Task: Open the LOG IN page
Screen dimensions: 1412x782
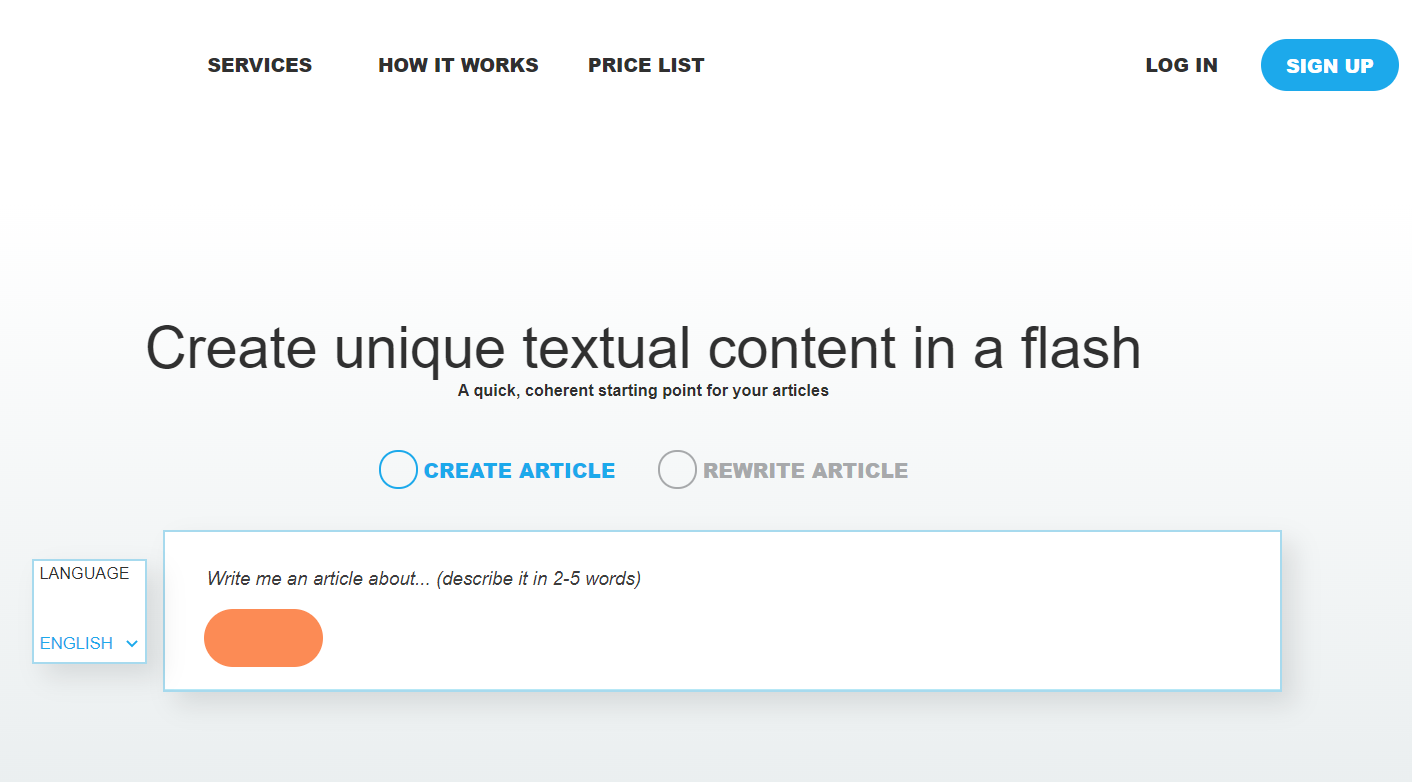Action: [1181, 64]
